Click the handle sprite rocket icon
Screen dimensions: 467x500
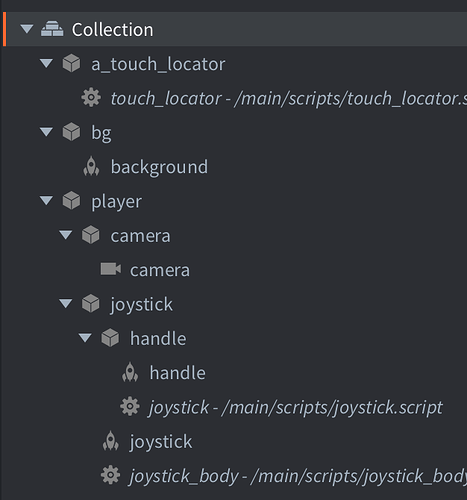point(130,372)
